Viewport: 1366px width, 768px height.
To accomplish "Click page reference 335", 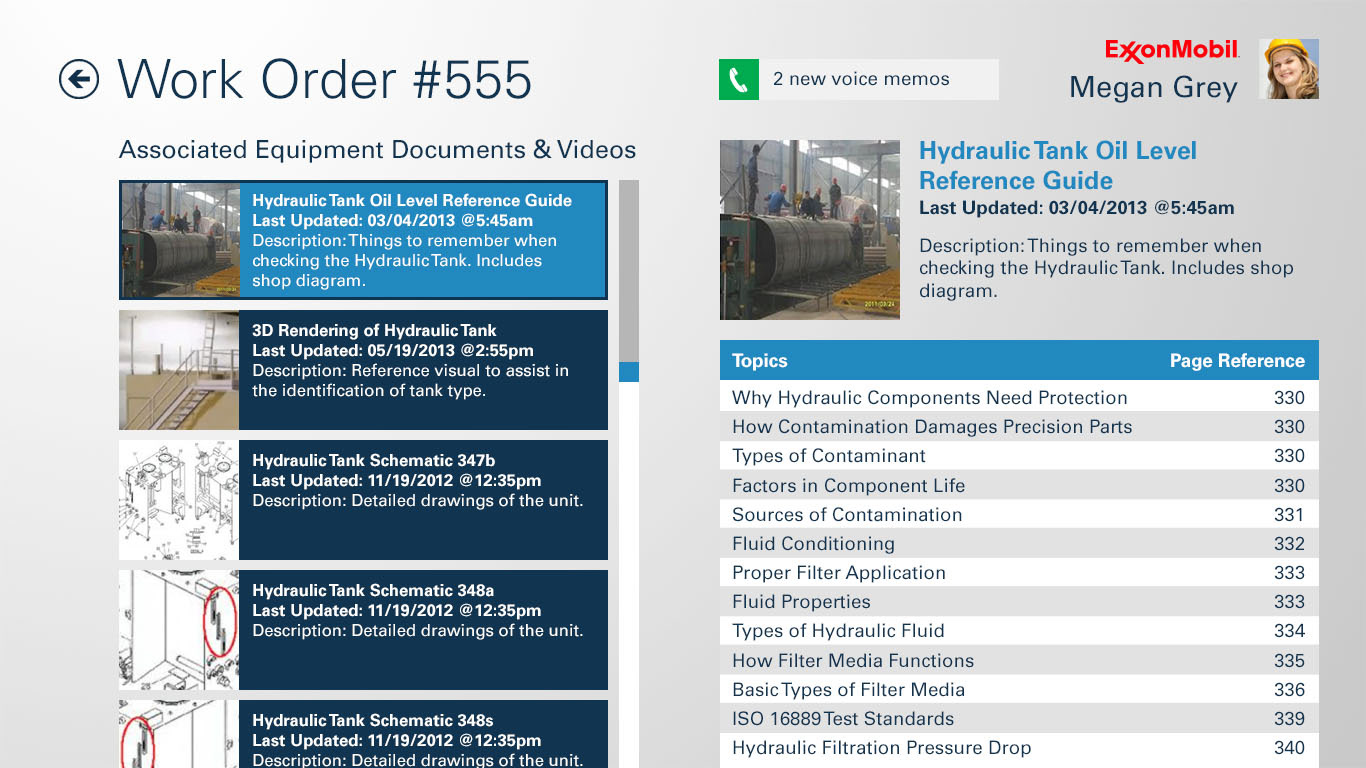I will click(1289, 660).
